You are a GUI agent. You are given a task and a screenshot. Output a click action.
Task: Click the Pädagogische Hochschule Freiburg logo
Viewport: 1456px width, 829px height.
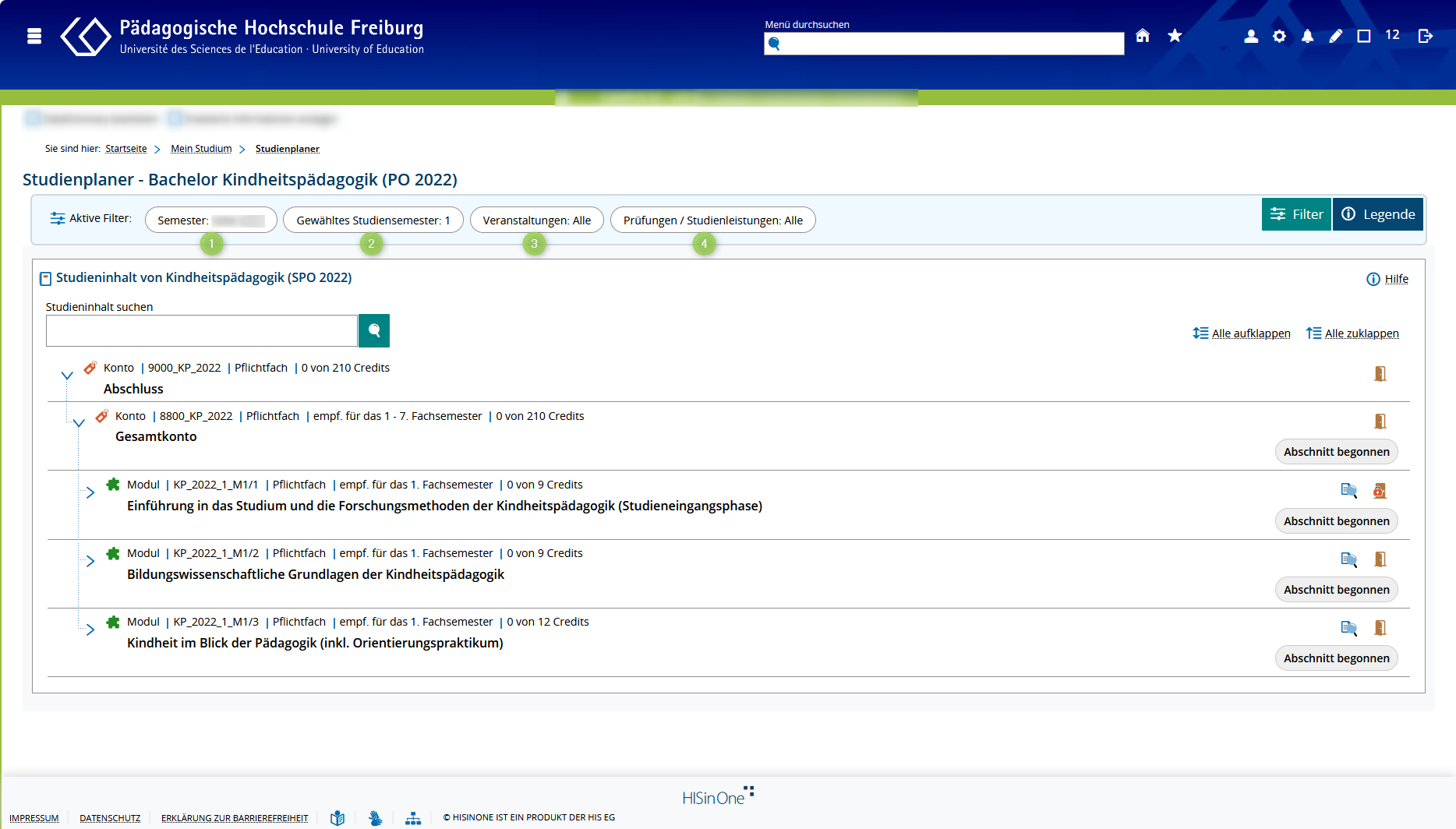242,37
